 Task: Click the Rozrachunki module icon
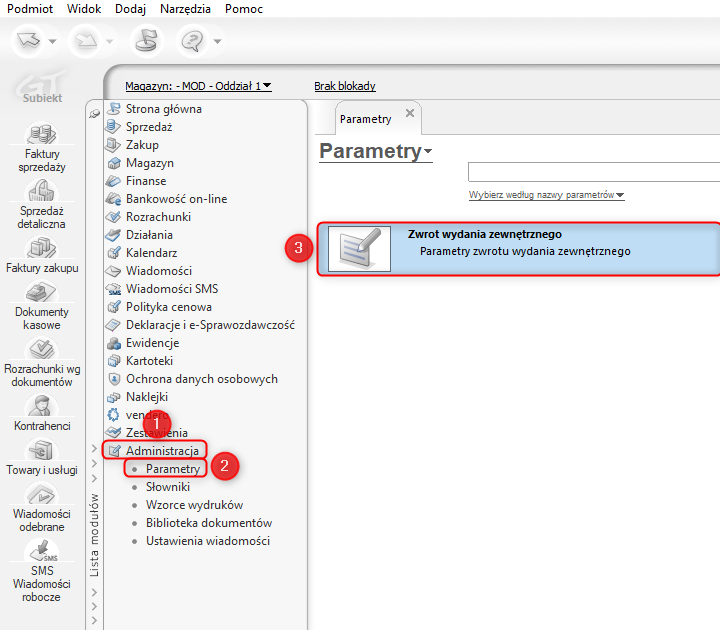pyautogui.click(x=113, y=217)
